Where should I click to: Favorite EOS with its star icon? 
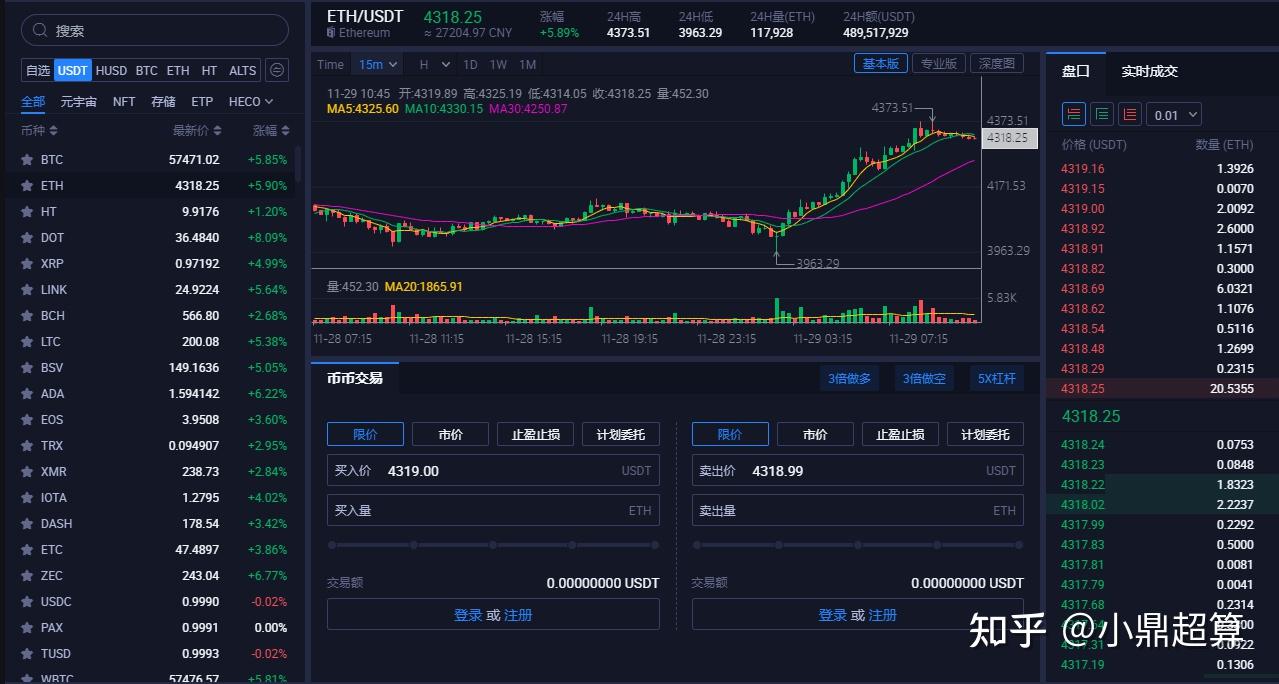26,419
